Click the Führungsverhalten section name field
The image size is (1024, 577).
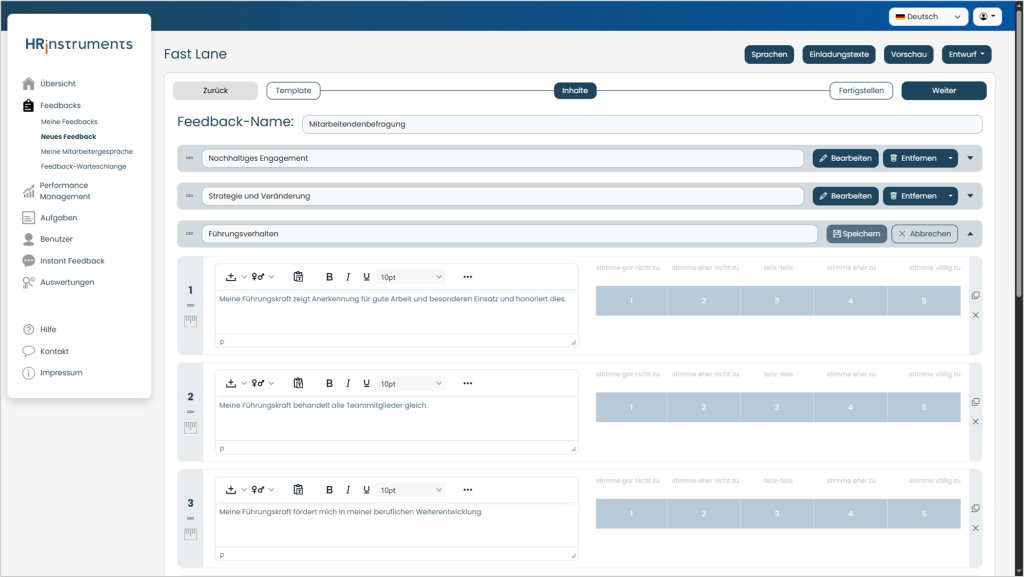point(509,234)
